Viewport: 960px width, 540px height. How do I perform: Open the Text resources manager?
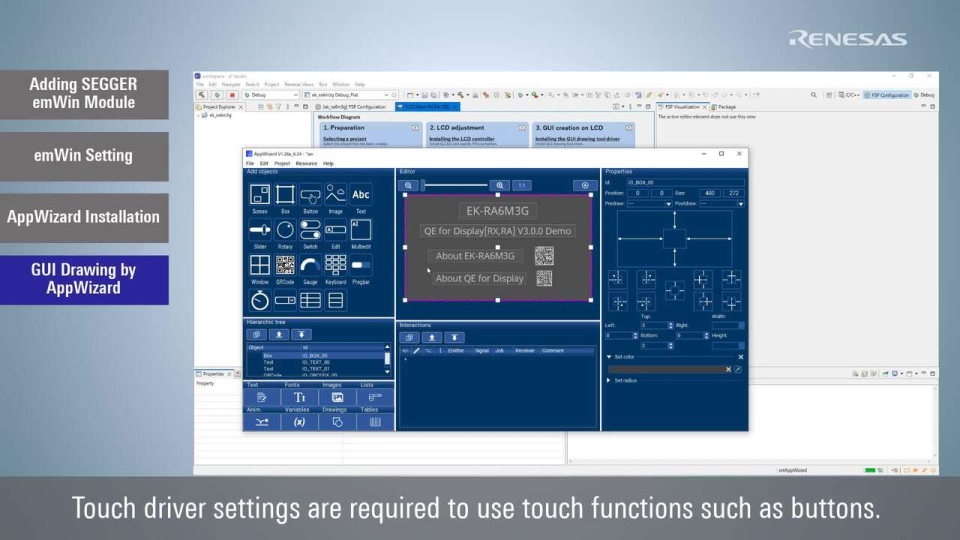[262, 397]
